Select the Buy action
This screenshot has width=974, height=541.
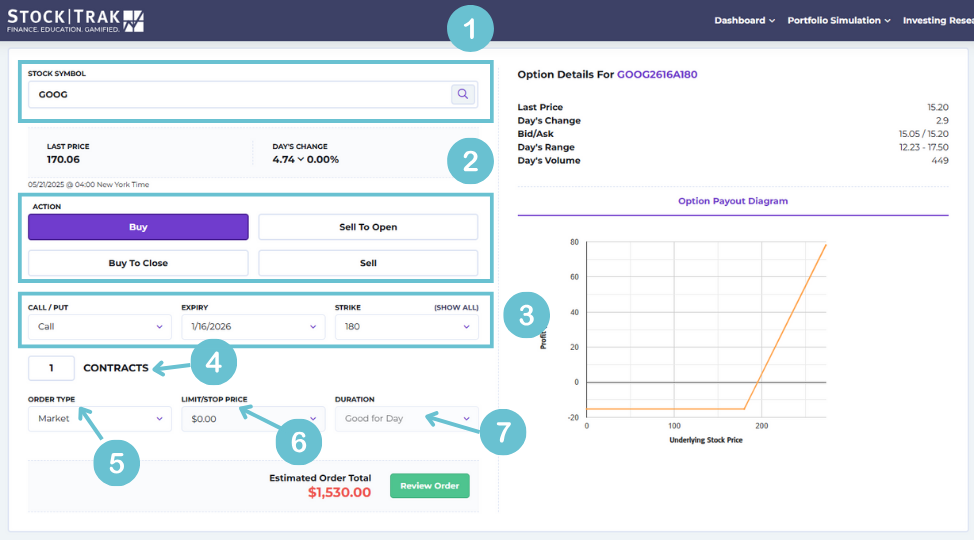[x=138, y=227]
